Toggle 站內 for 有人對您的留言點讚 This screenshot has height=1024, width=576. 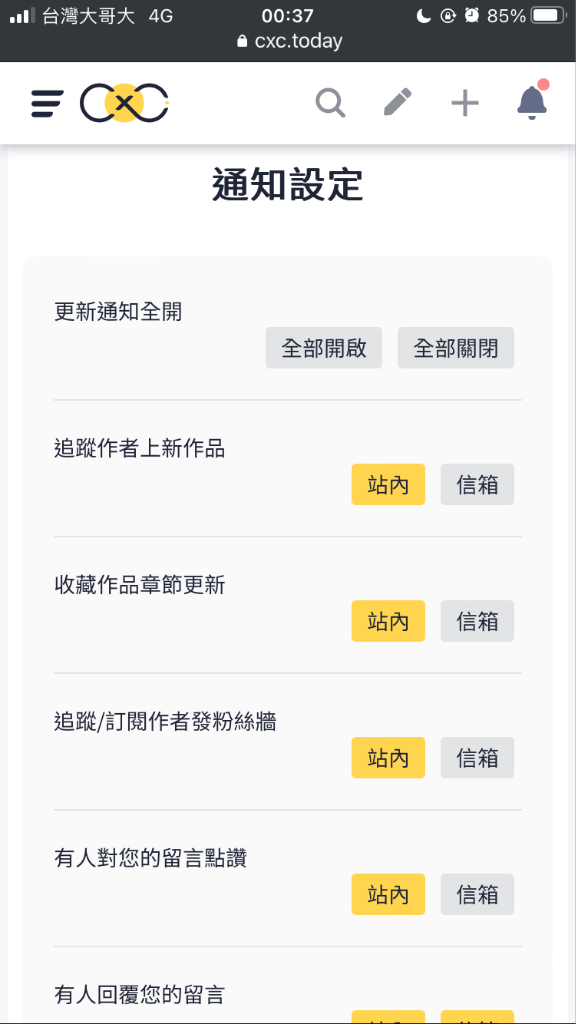coord(388,894)
